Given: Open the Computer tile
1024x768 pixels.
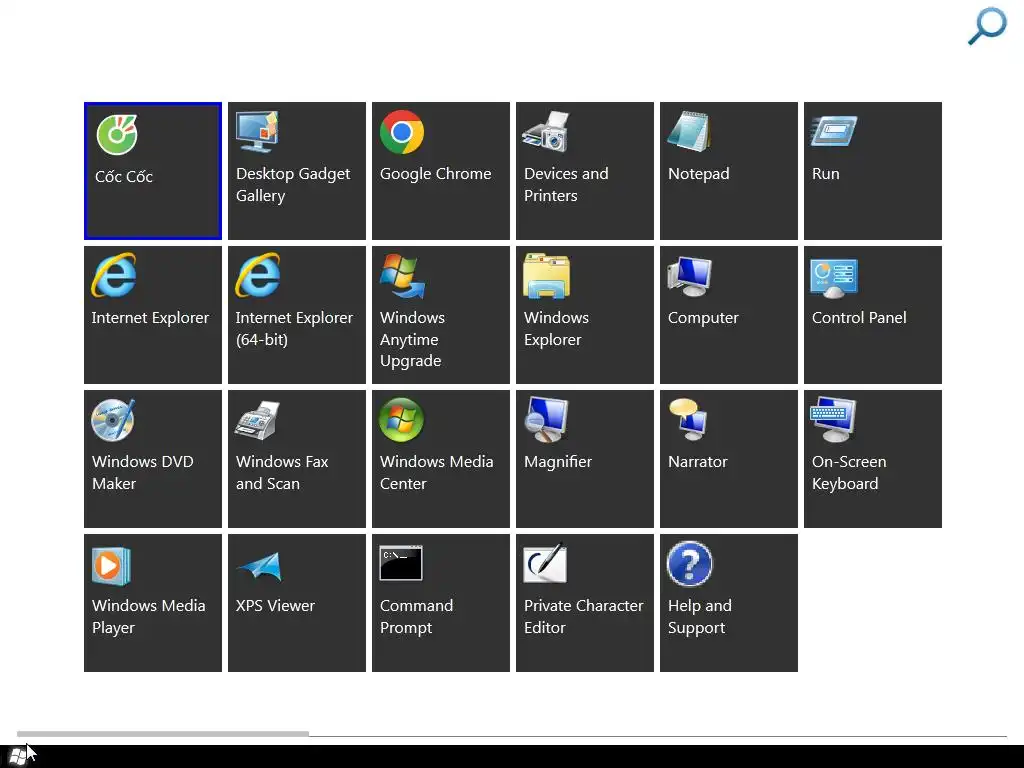Looking at the screenshot, I should pyautogui.click(x=729, y=315).
